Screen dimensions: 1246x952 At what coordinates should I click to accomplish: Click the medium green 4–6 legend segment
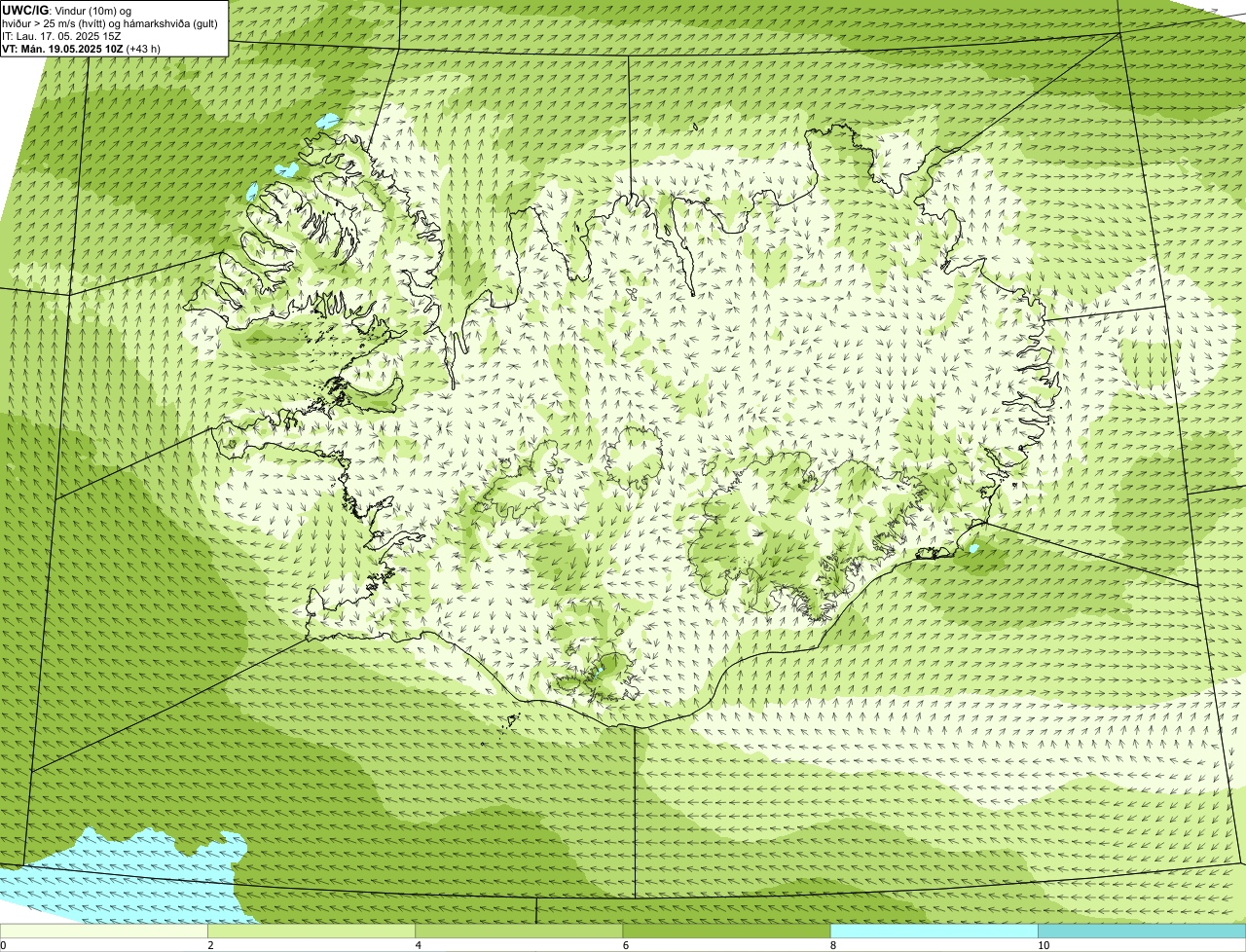click(x=519, y=932)
